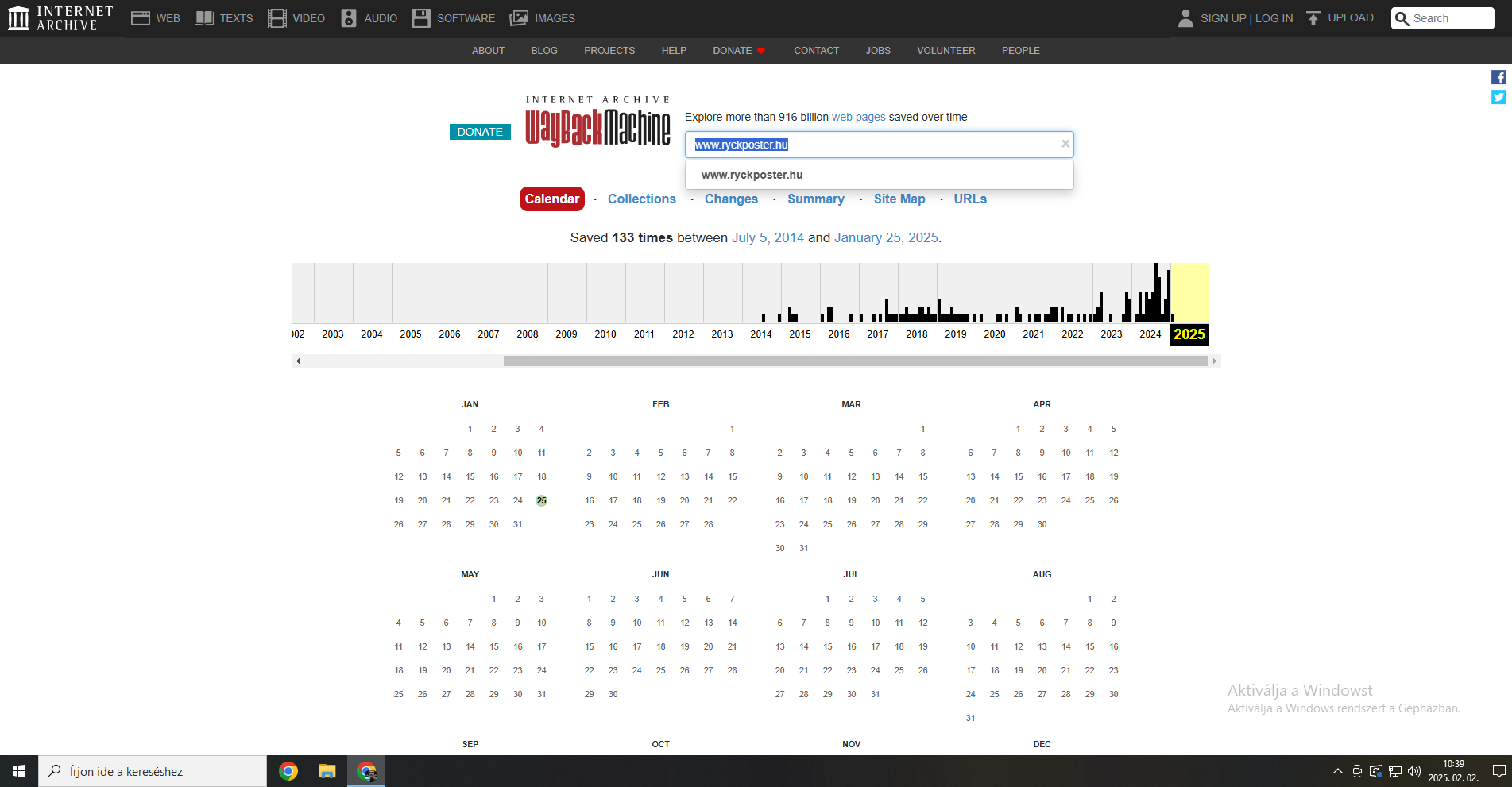Open the January 25 highlighted snapshot
This screenshot has width=1512, height=787.
coord(541,500)
